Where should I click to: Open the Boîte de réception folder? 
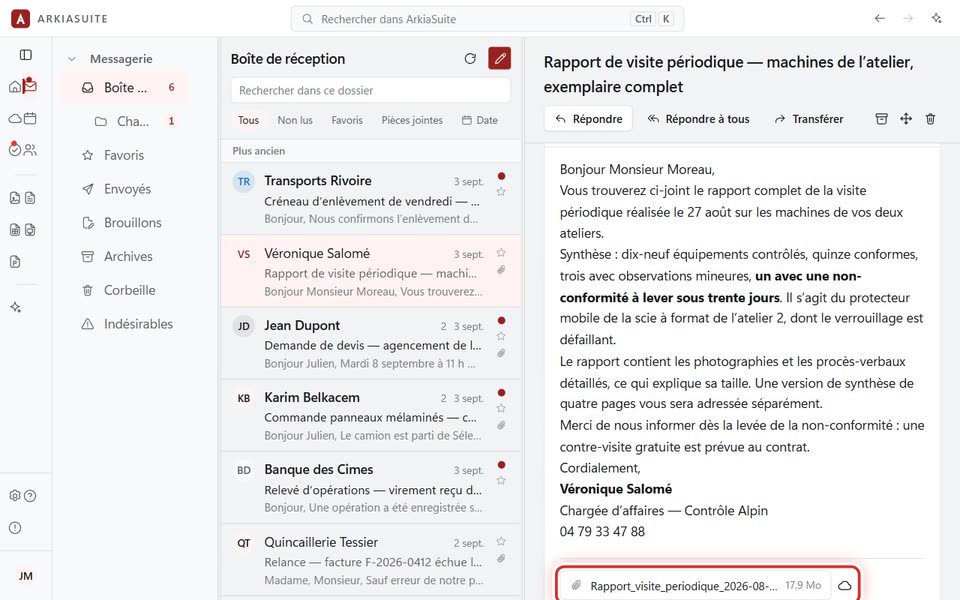[124, 88]
